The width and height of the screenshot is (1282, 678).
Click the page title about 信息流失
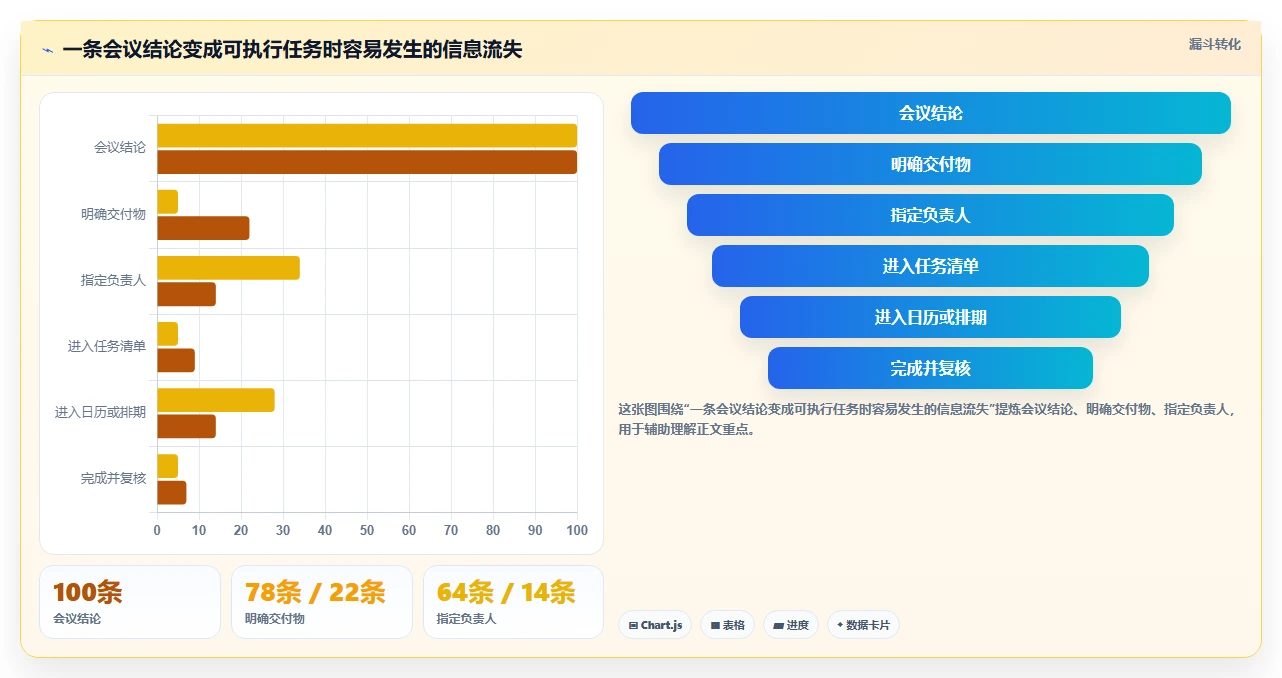[x=292, y=50]
